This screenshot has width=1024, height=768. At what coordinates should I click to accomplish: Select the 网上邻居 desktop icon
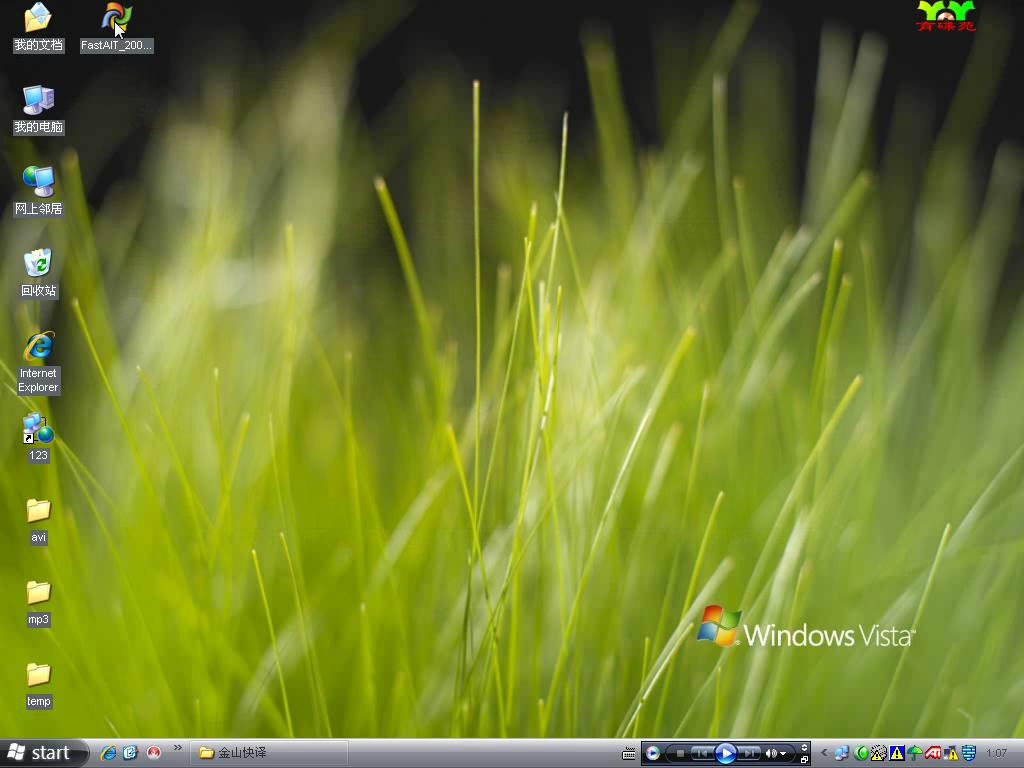coord(39,191)
